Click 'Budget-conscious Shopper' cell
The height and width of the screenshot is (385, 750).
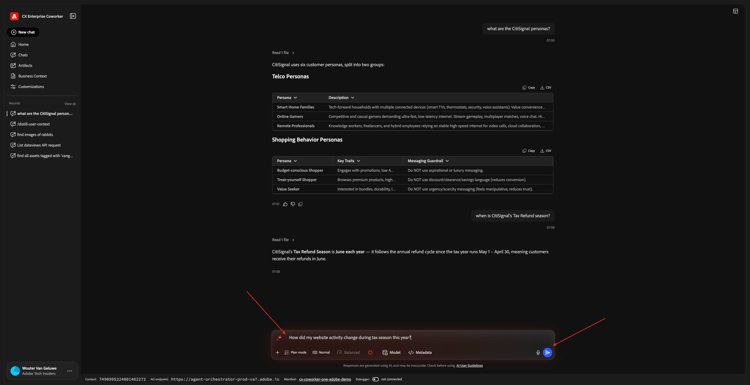tap(300, 170)
